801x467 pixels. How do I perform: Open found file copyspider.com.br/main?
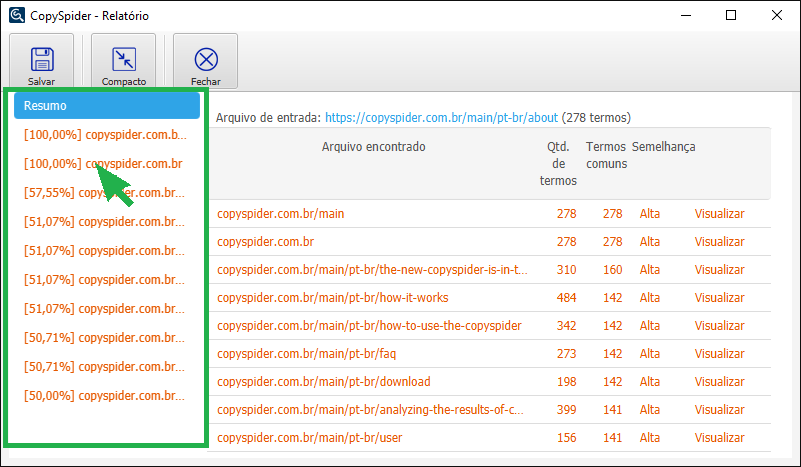(280, 214)
